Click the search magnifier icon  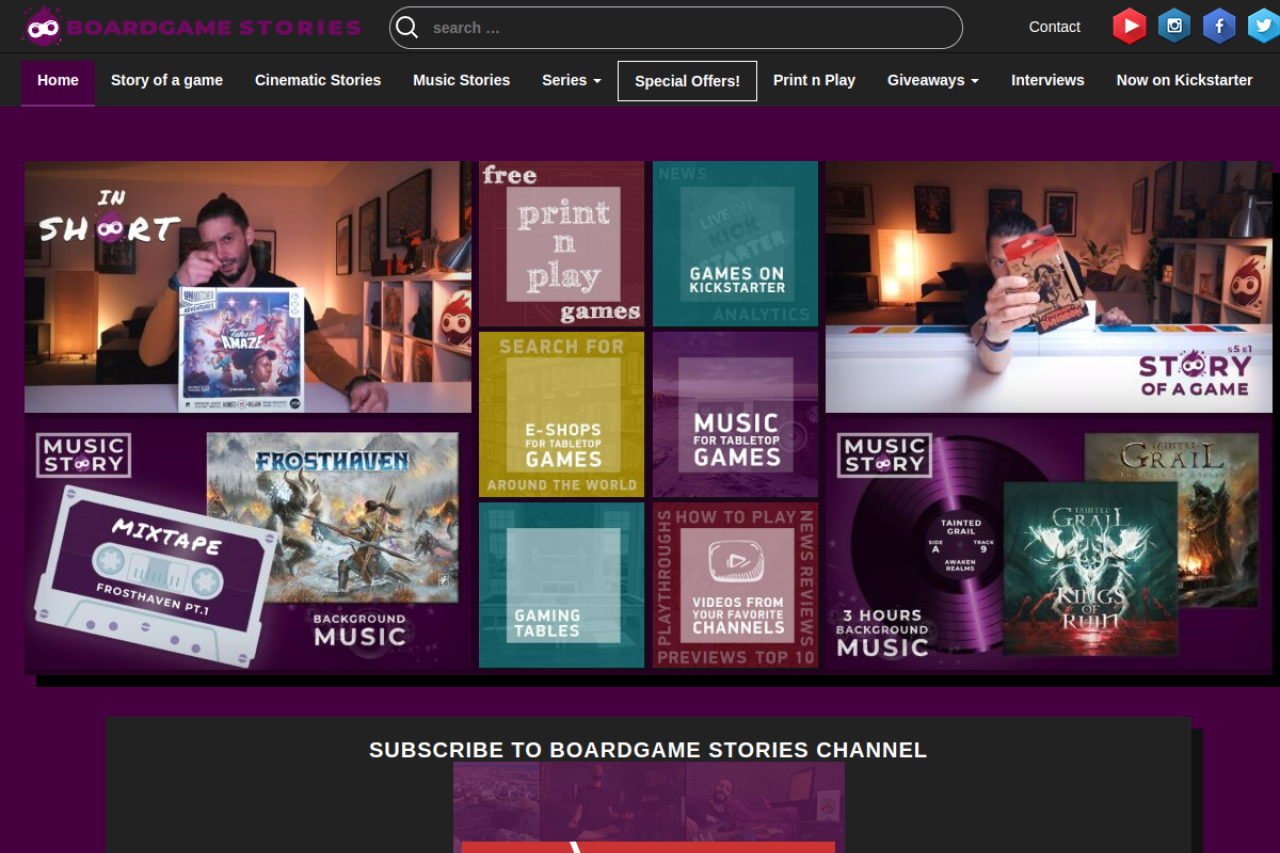pos(407,28)
